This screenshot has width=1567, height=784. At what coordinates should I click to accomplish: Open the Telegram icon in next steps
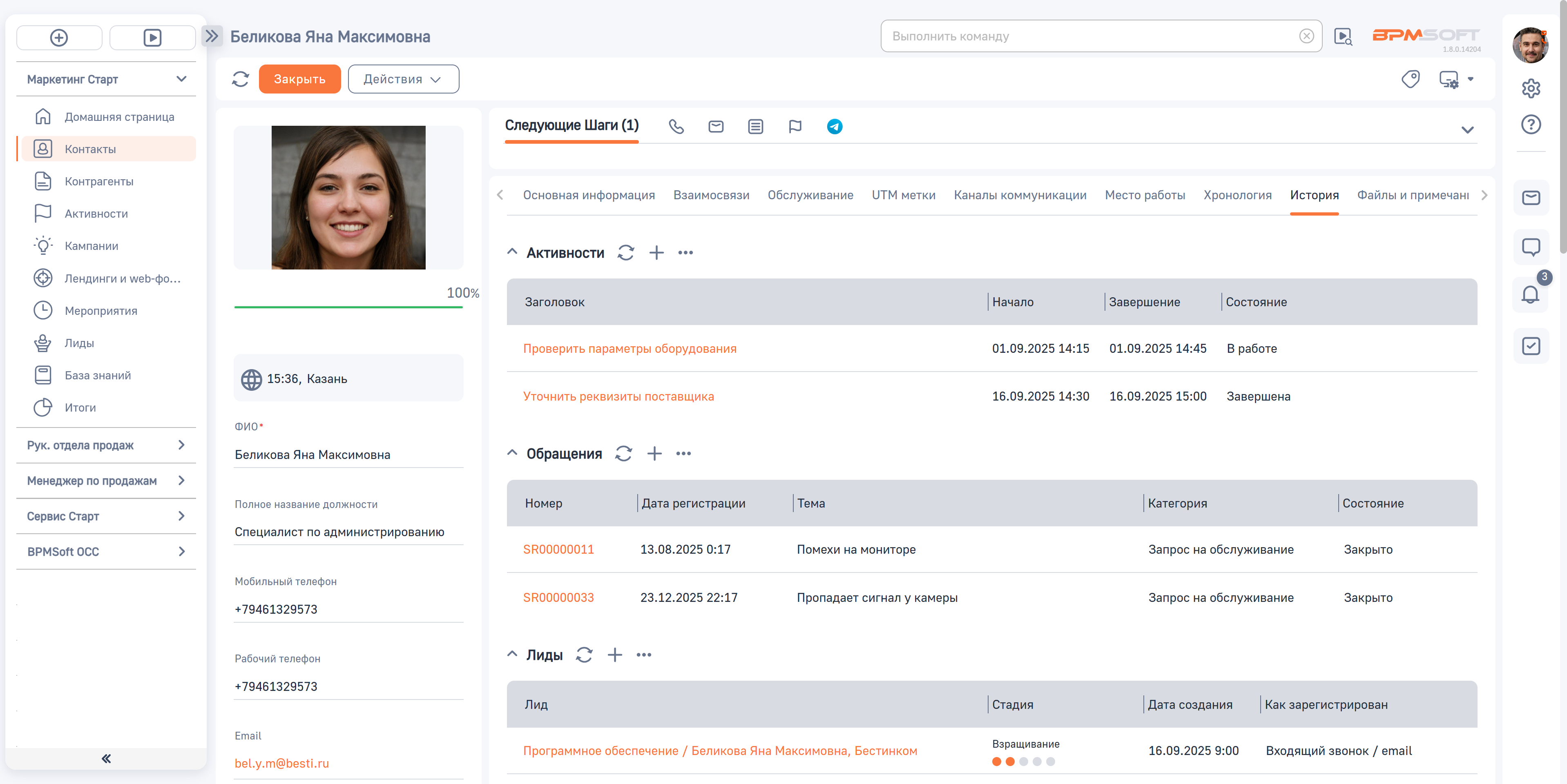(x=834, y=127)
